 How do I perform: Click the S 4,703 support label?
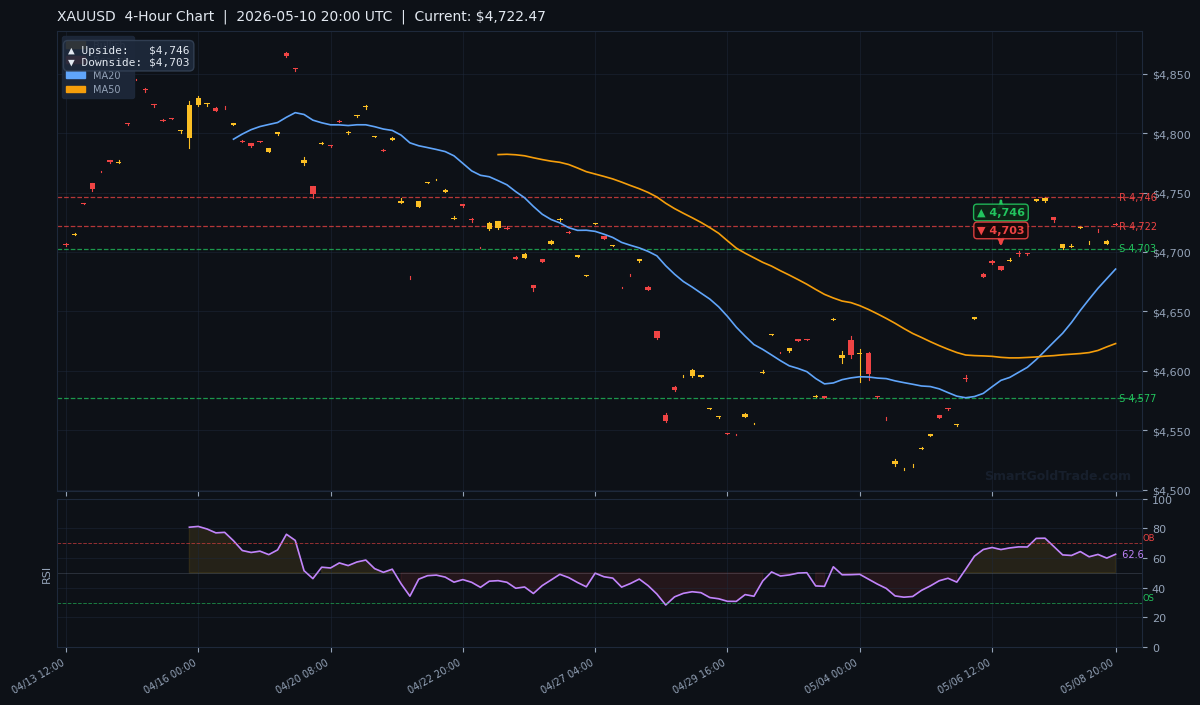coord(1137,249)
